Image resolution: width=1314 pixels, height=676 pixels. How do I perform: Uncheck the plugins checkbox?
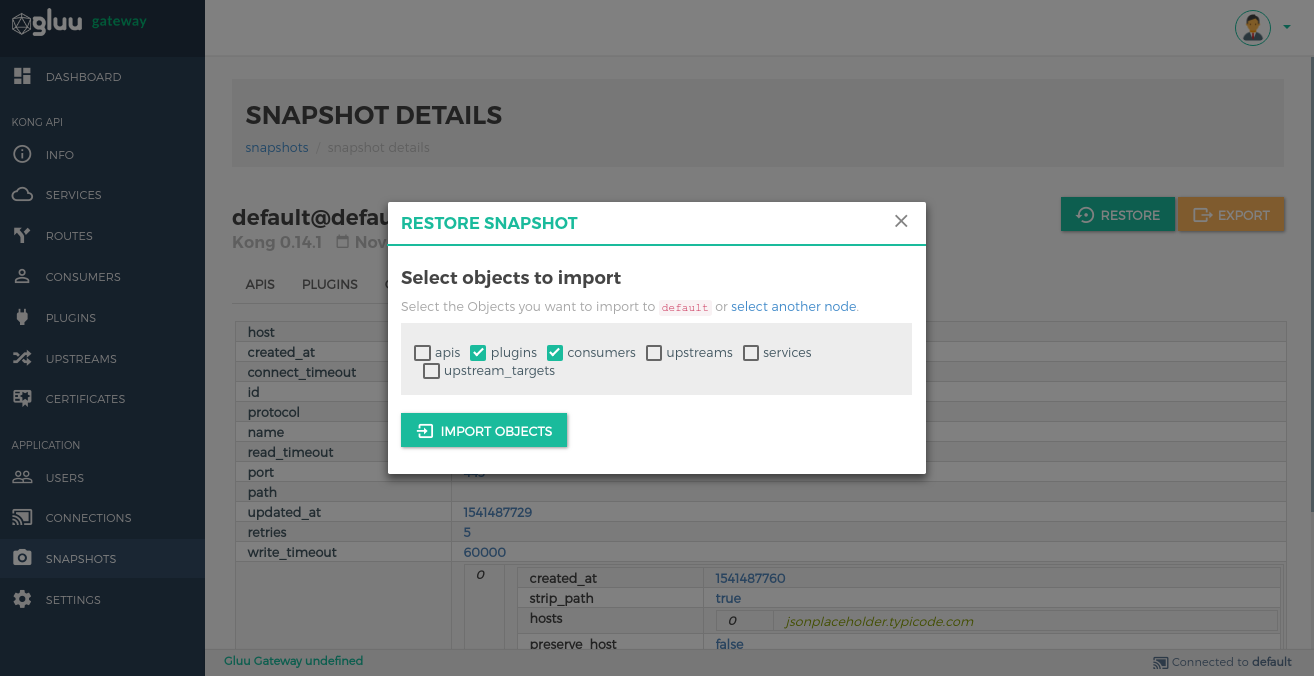478,353
